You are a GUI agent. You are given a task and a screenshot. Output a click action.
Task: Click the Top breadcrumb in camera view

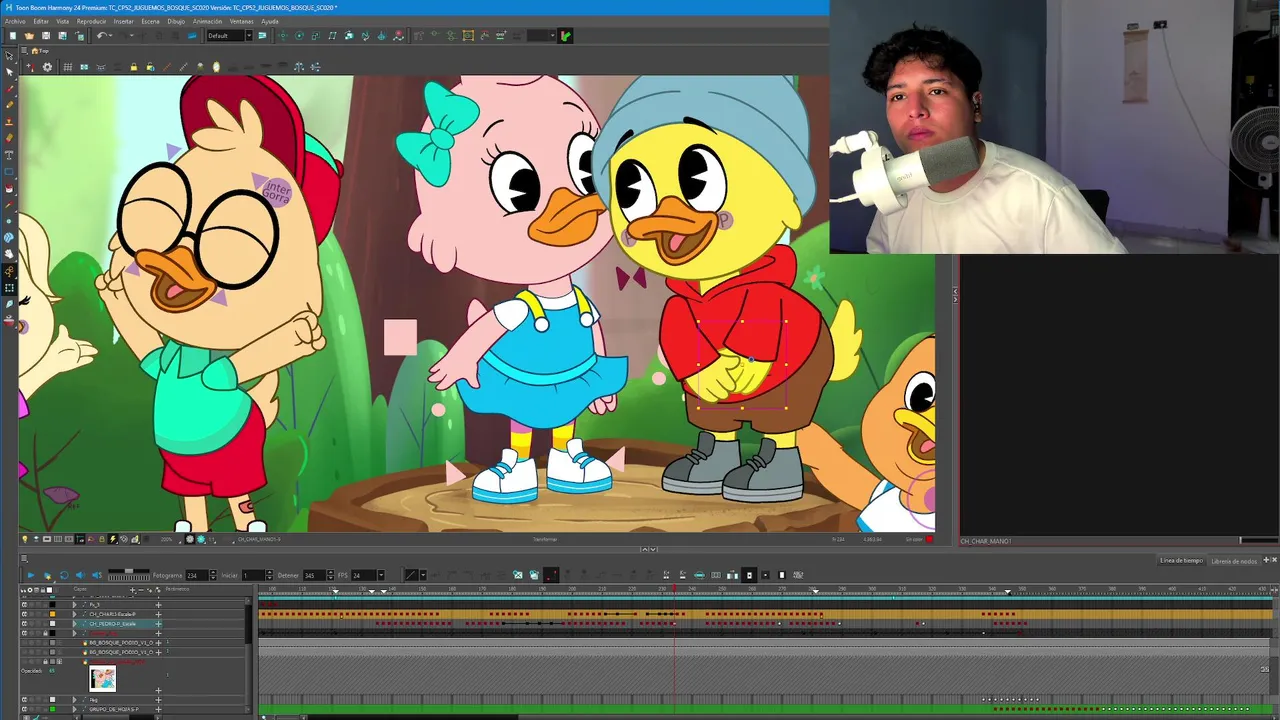(x=43, y=51)
